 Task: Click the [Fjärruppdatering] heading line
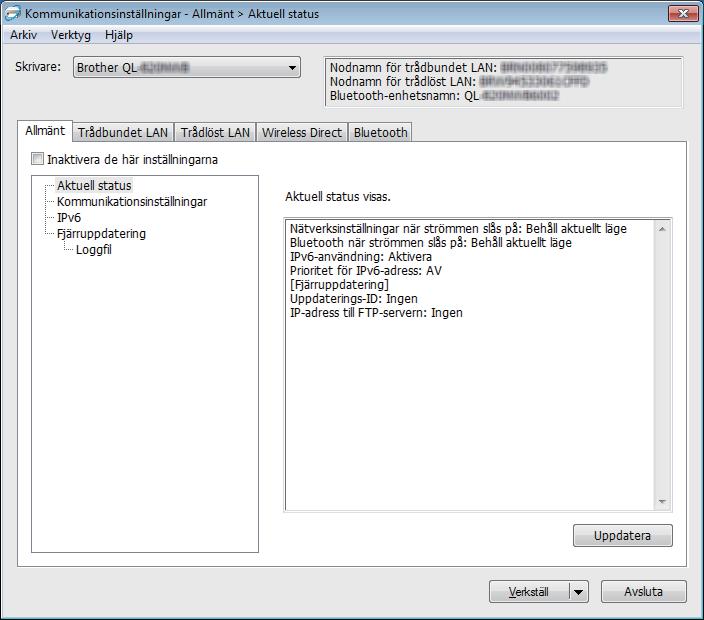click(339, 285)
